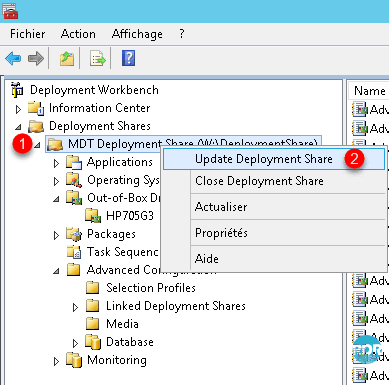
Task: Click the Advanced Configuration folder icon
Action: click(x=74, y=270)
